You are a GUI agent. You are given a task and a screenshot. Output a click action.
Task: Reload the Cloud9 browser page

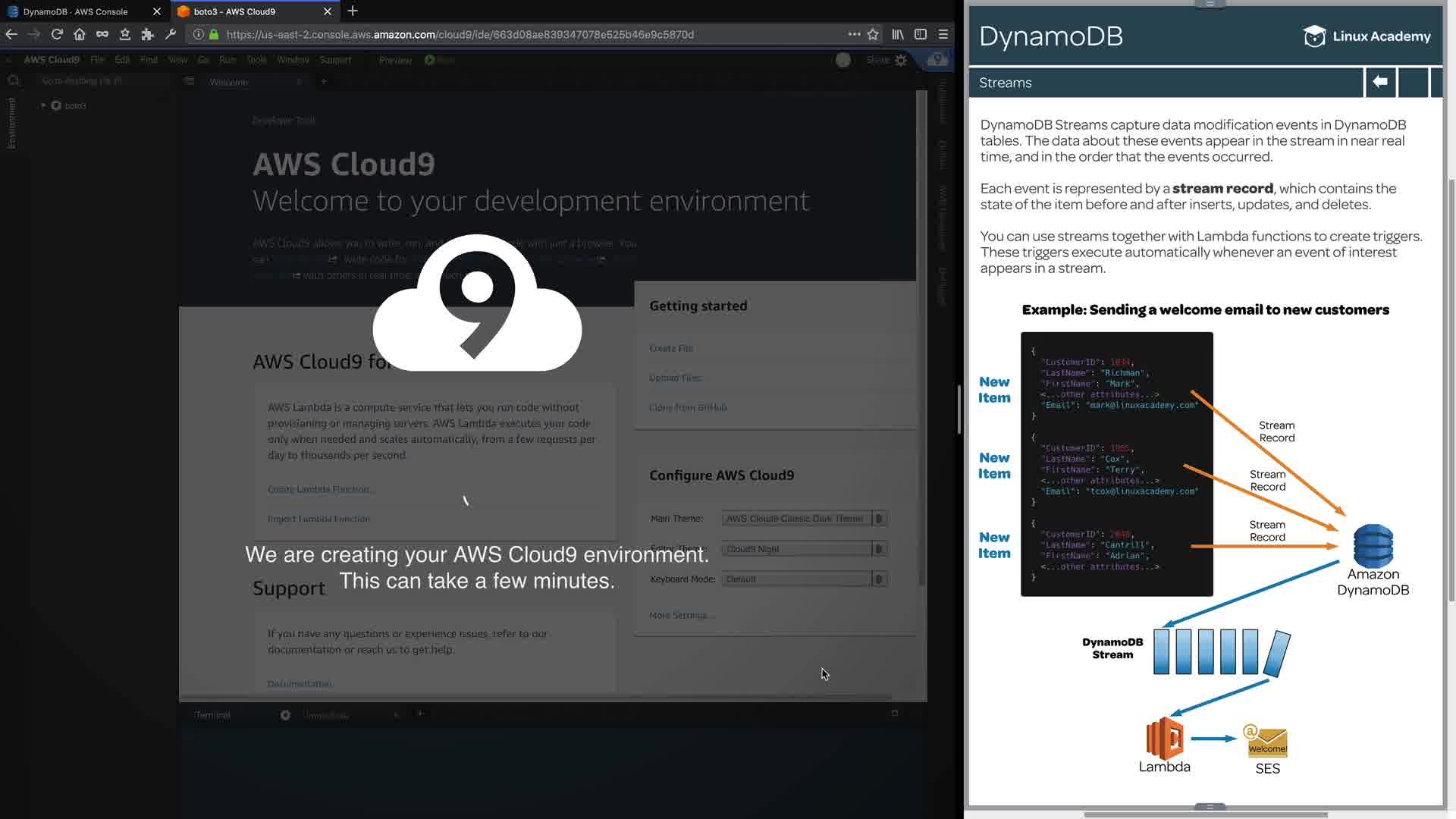tap(57, 34)
